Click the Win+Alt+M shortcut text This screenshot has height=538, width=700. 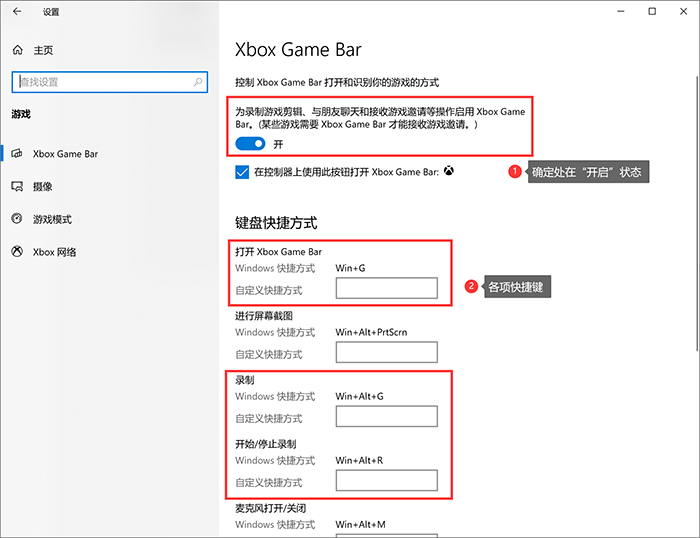tap(360, 524)
